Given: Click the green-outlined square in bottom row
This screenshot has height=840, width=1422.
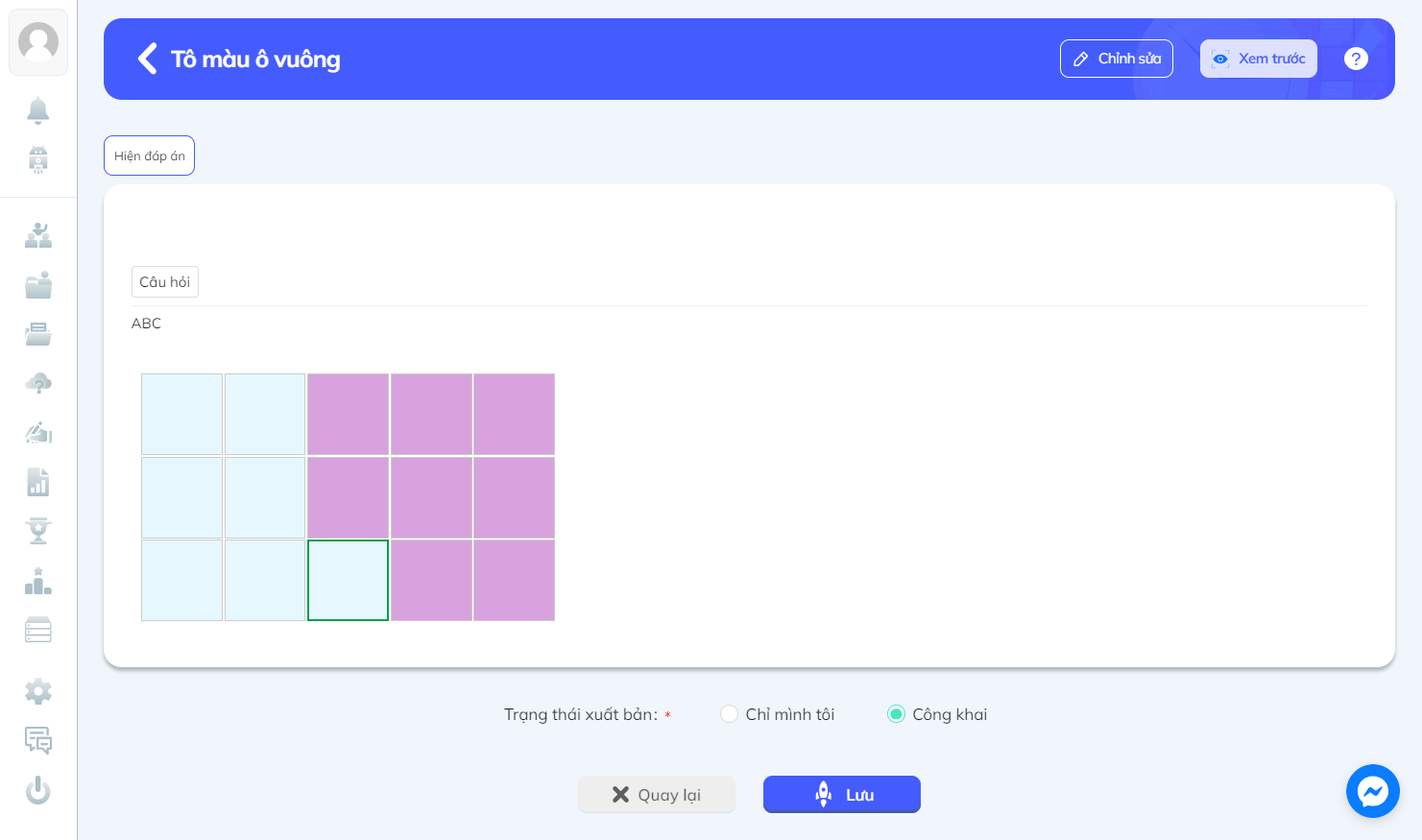Looking at the screenshot, I should click(348, 580).
